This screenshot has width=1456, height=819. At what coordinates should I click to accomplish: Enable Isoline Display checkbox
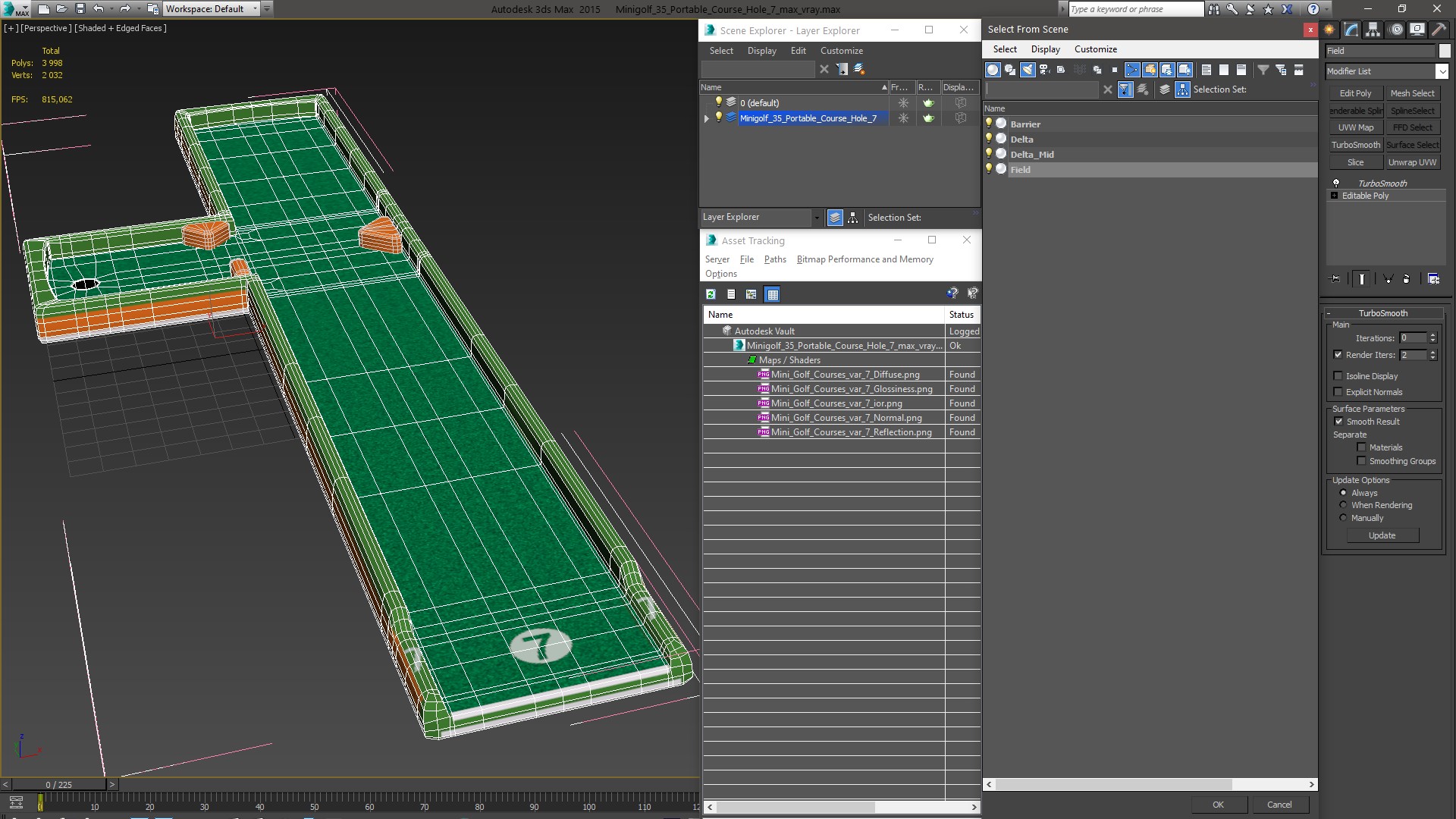pos(1338,375)
